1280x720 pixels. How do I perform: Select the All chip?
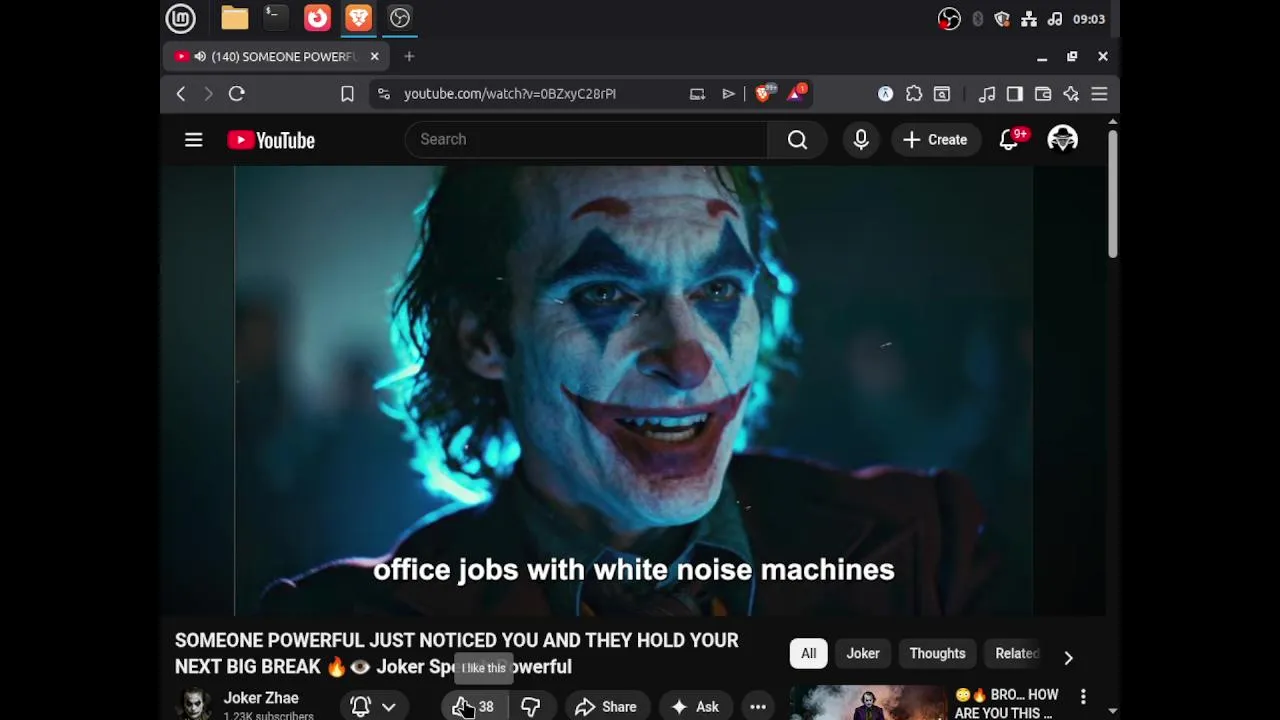(x=808, y=654)
